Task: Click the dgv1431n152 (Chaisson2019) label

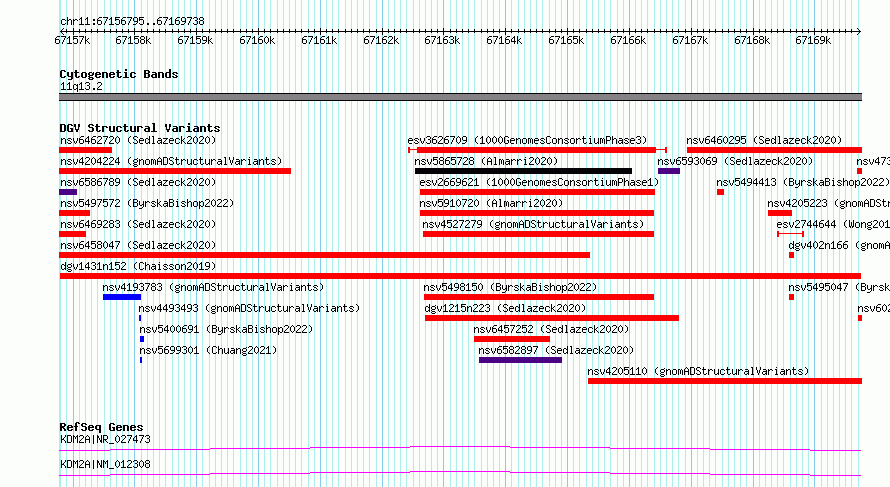Action: click(x=138, y=266)
